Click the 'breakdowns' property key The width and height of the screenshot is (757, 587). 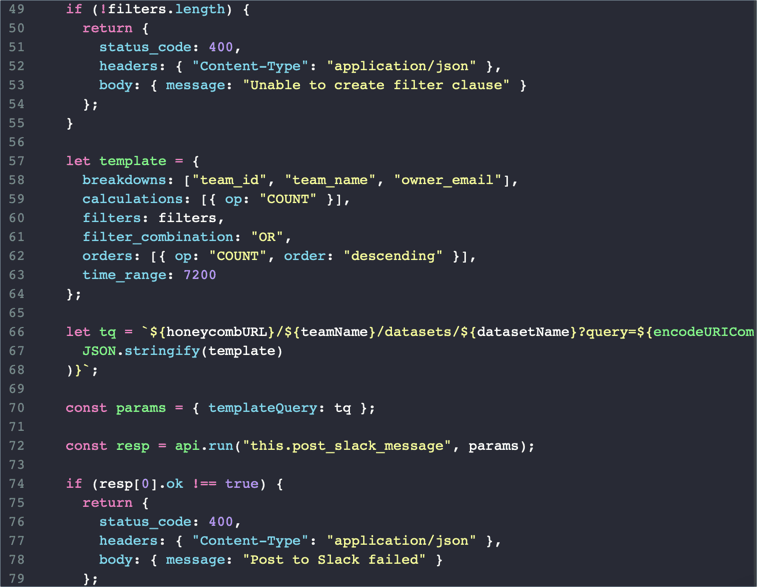[x=124, y=180]
